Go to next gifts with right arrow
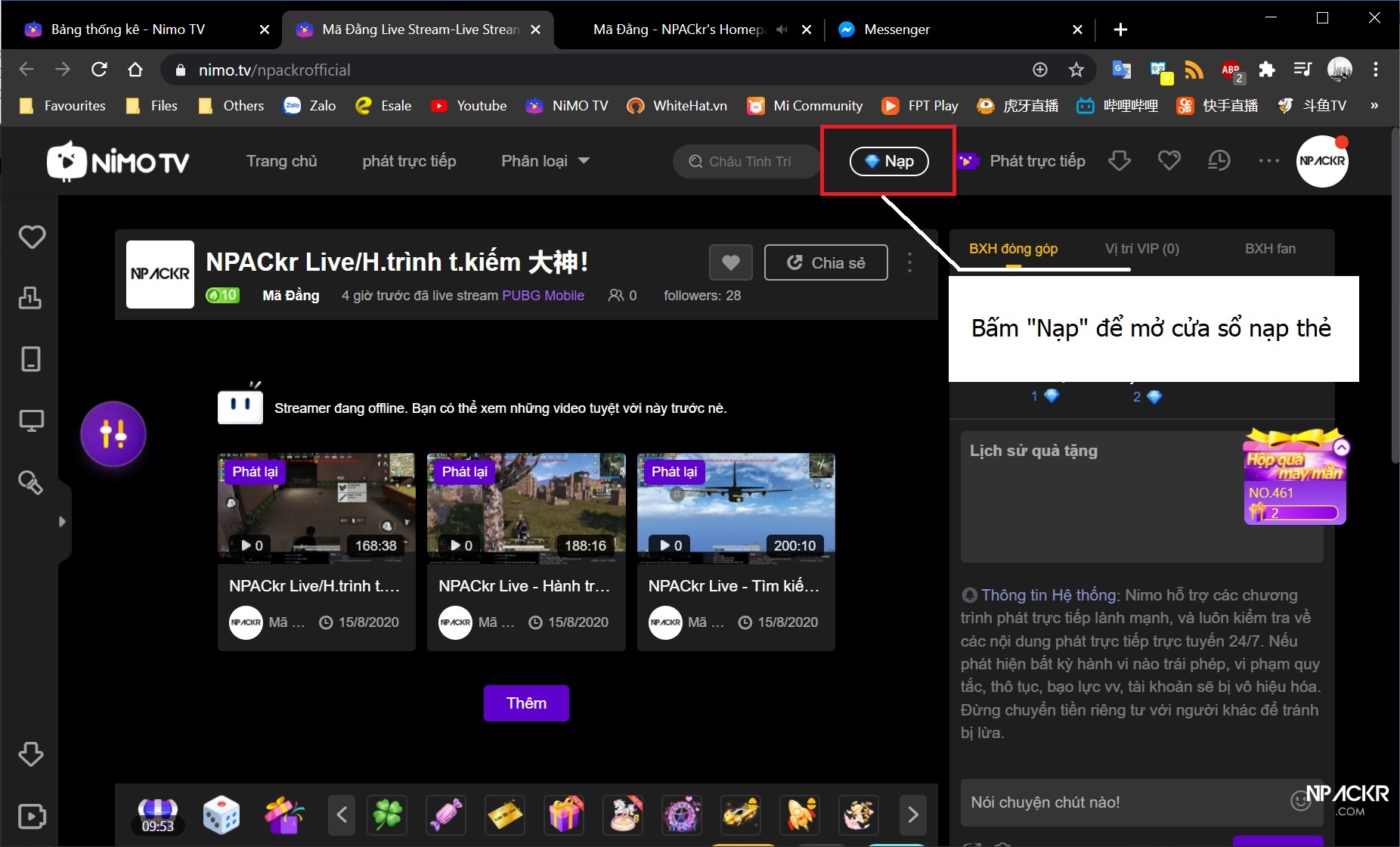1400x847 pixels. (x=912, y=815)
